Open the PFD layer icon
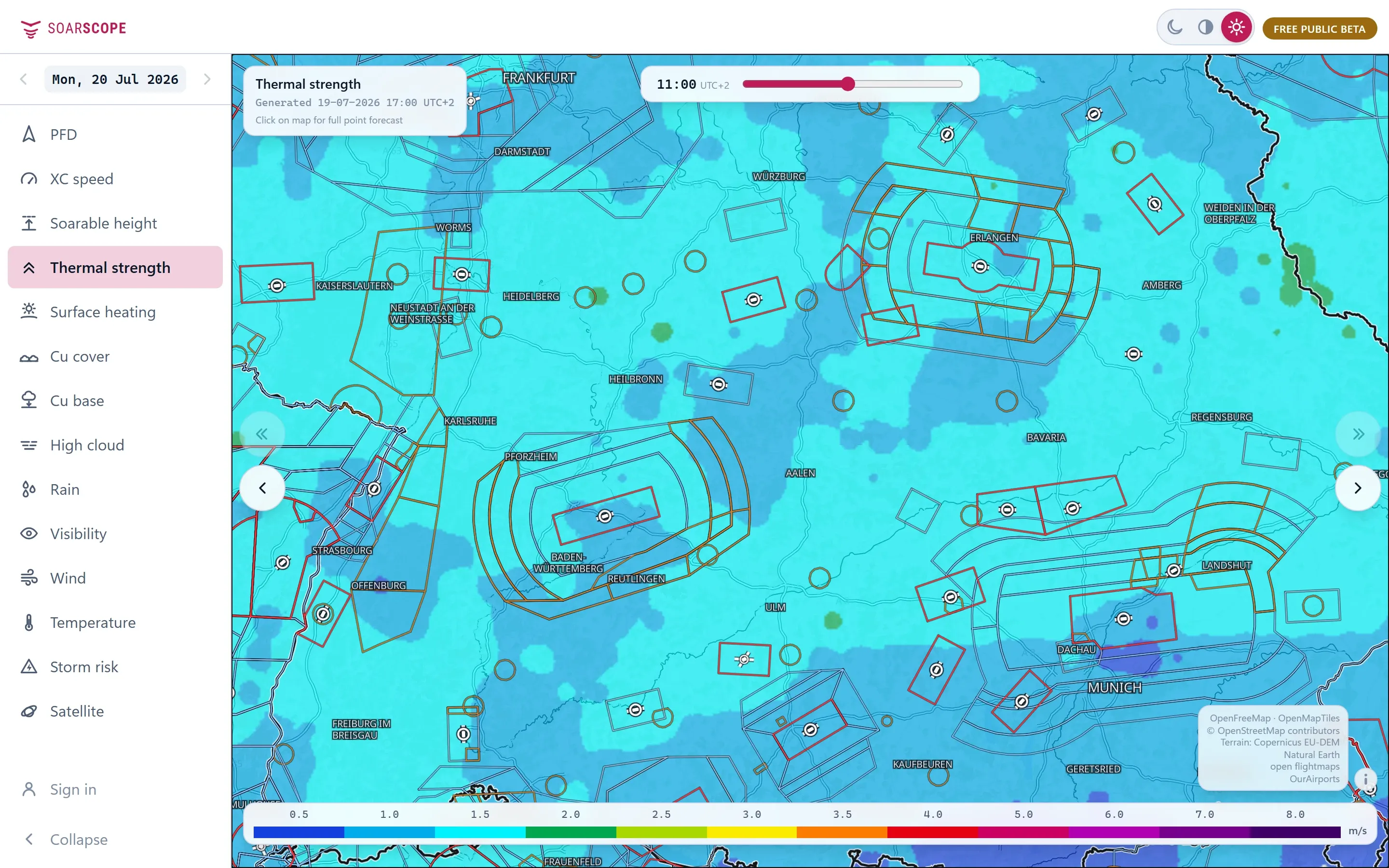1389x868 pixels. (x=29, y=135)
